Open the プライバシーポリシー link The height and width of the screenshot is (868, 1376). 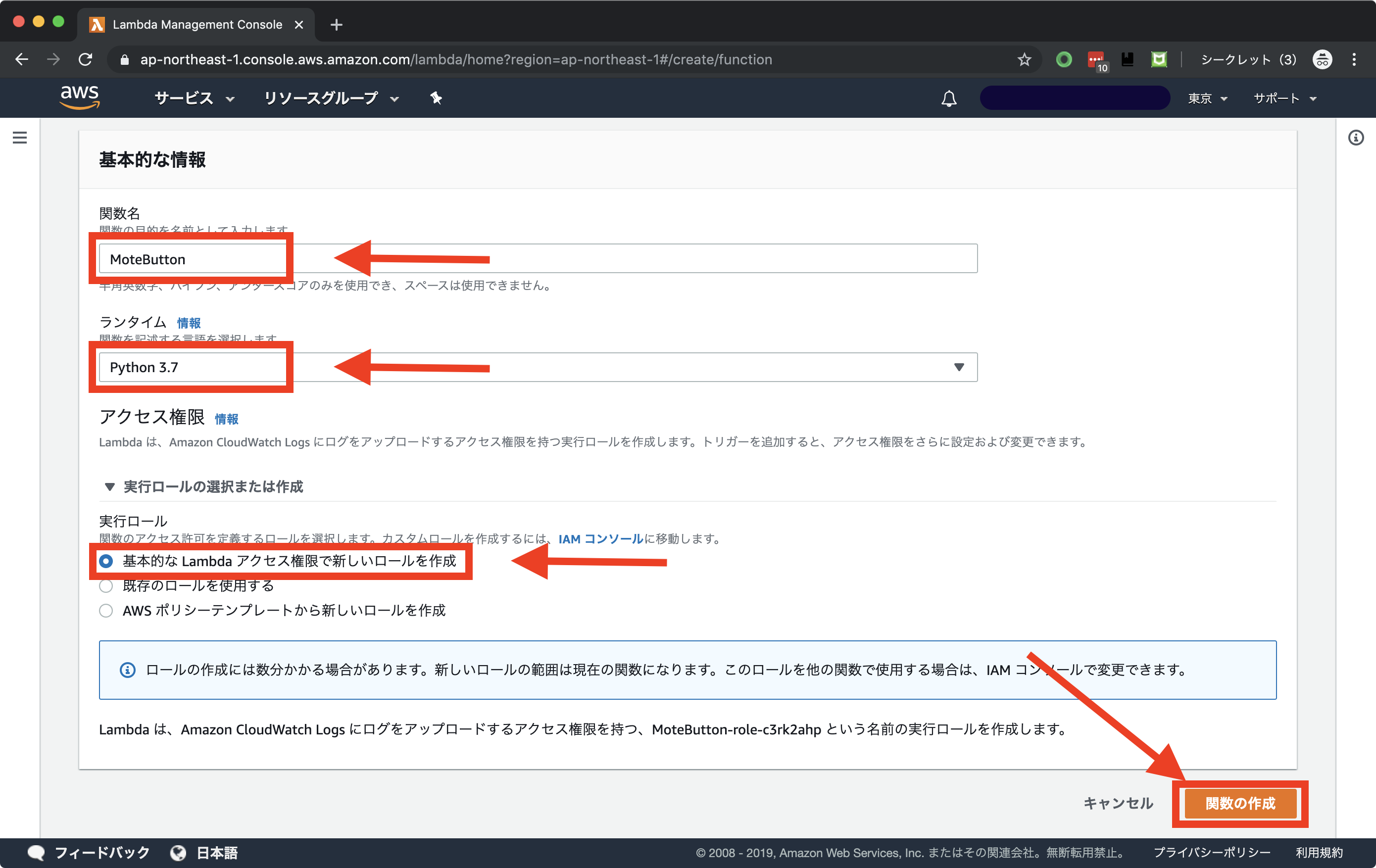pos(1212,853)
